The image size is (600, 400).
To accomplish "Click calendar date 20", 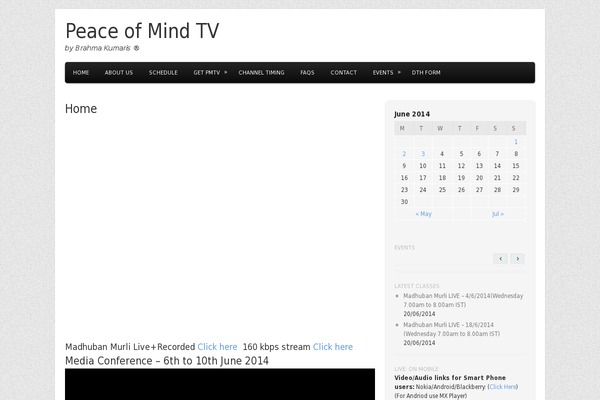I will click(x=479, y=178).
